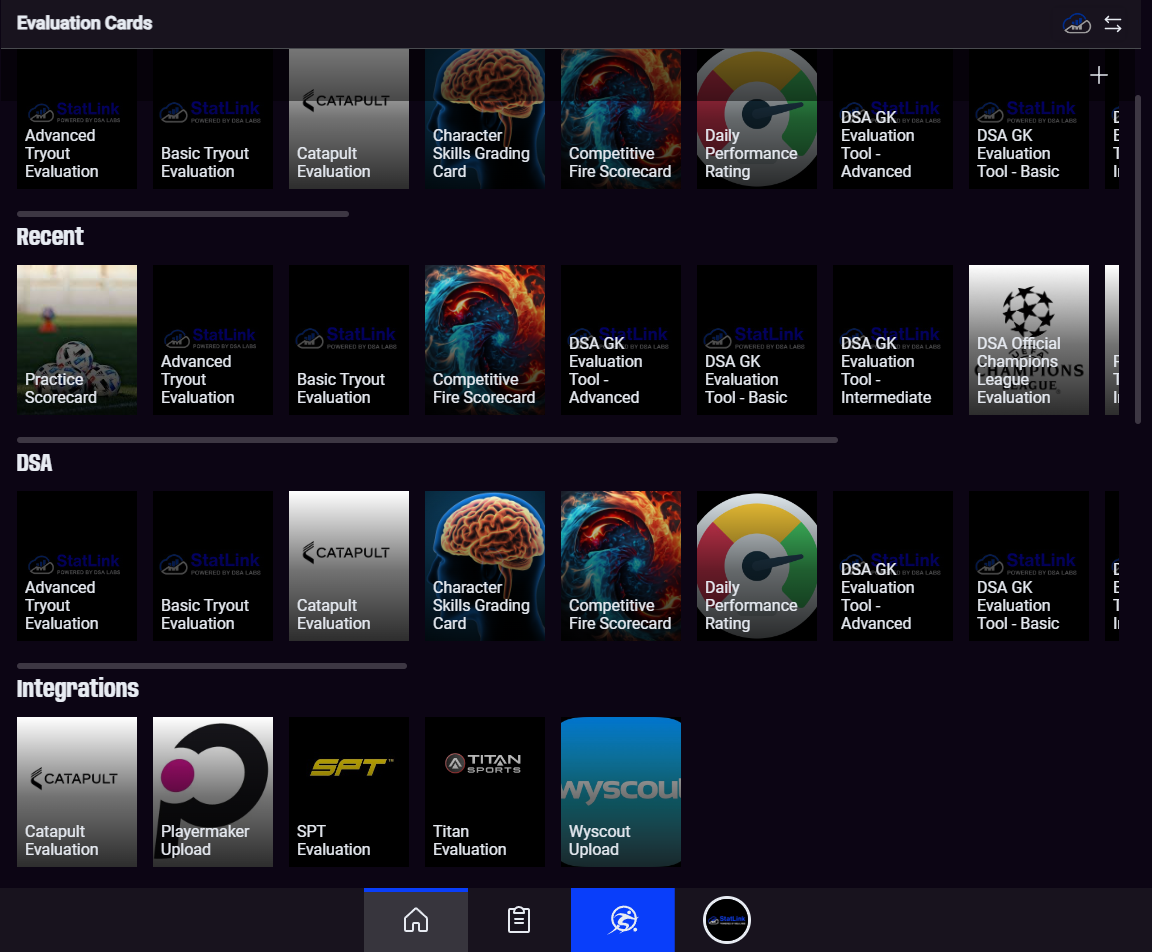1152x952 pixels.
Task: Click the StatLink cloud icon in the header
Action: (x=1076, y=24)
